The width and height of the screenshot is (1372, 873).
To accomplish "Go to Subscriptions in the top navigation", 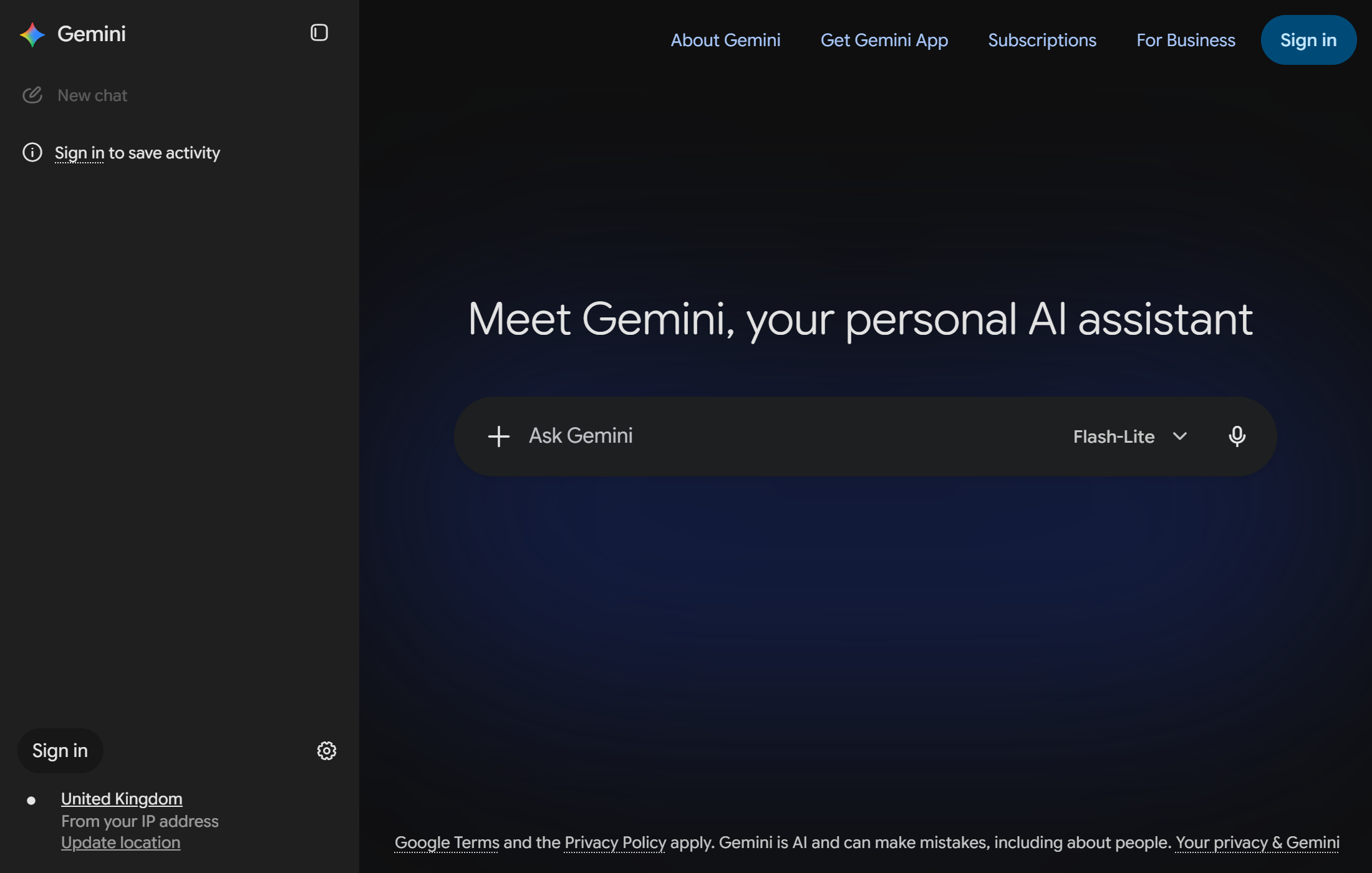I will pos(1042,40).
